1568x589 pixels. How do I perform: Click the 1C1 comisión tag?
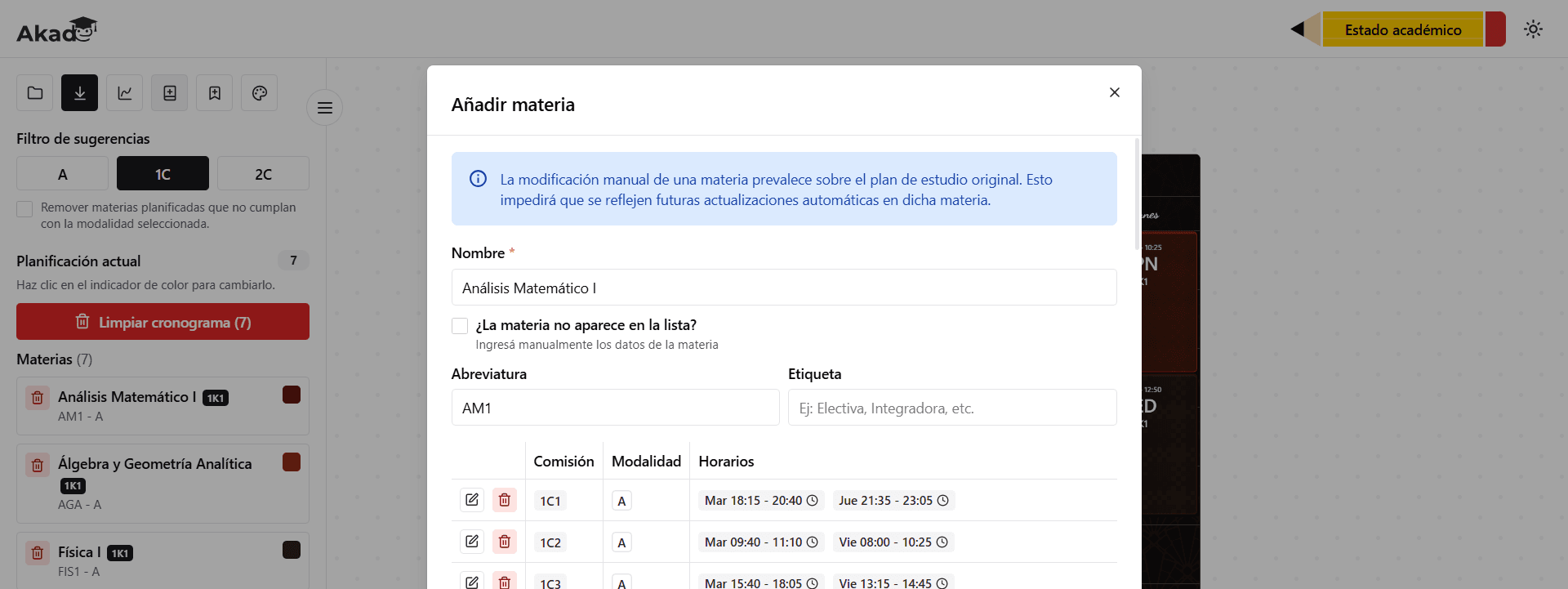click(x=550, y=501)
